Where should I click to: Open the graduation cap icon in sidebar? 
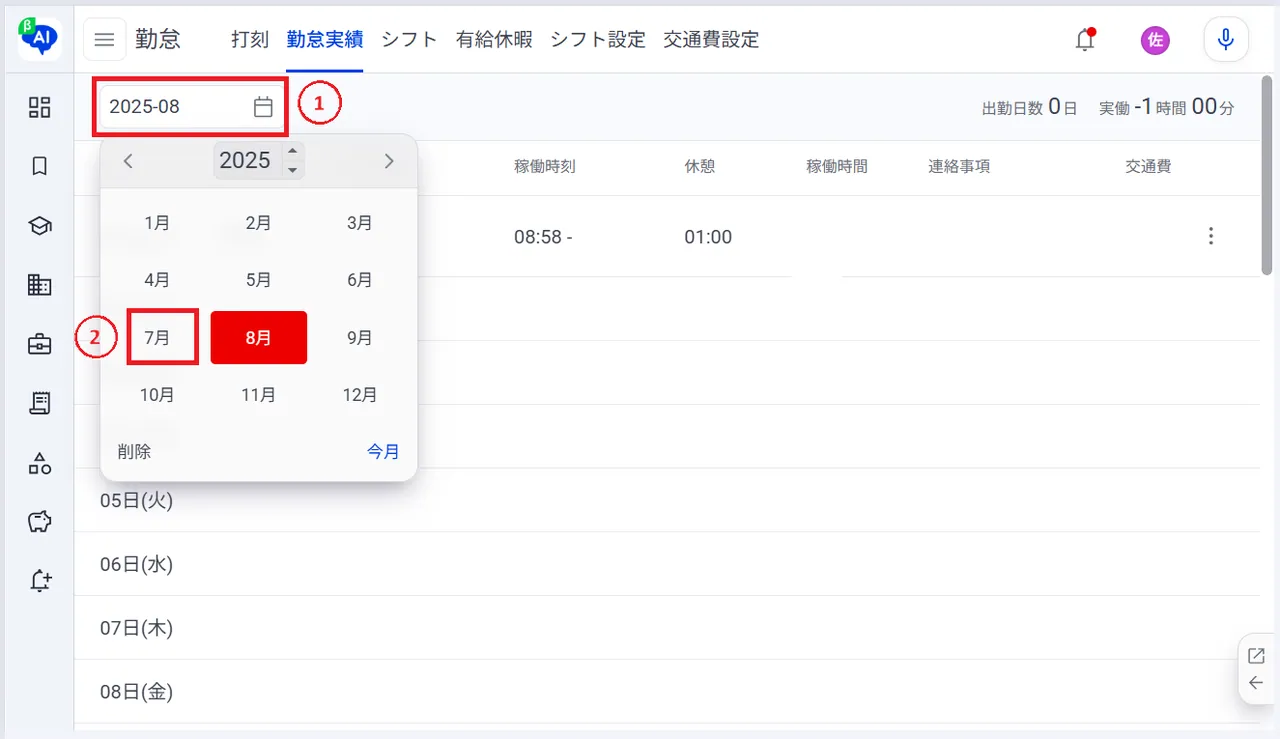(39, 226)
